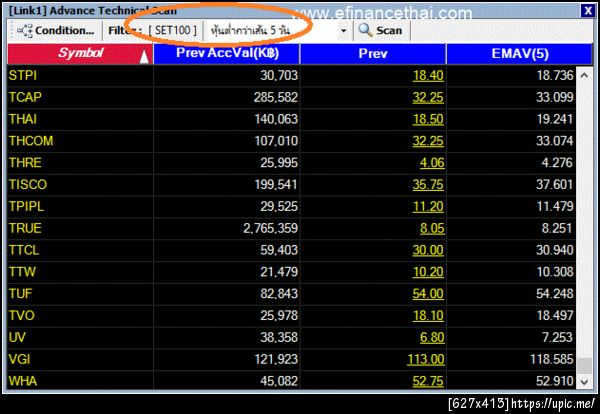
Task: Click the Symbol sort arrow triangle
Action: point(144,57)
